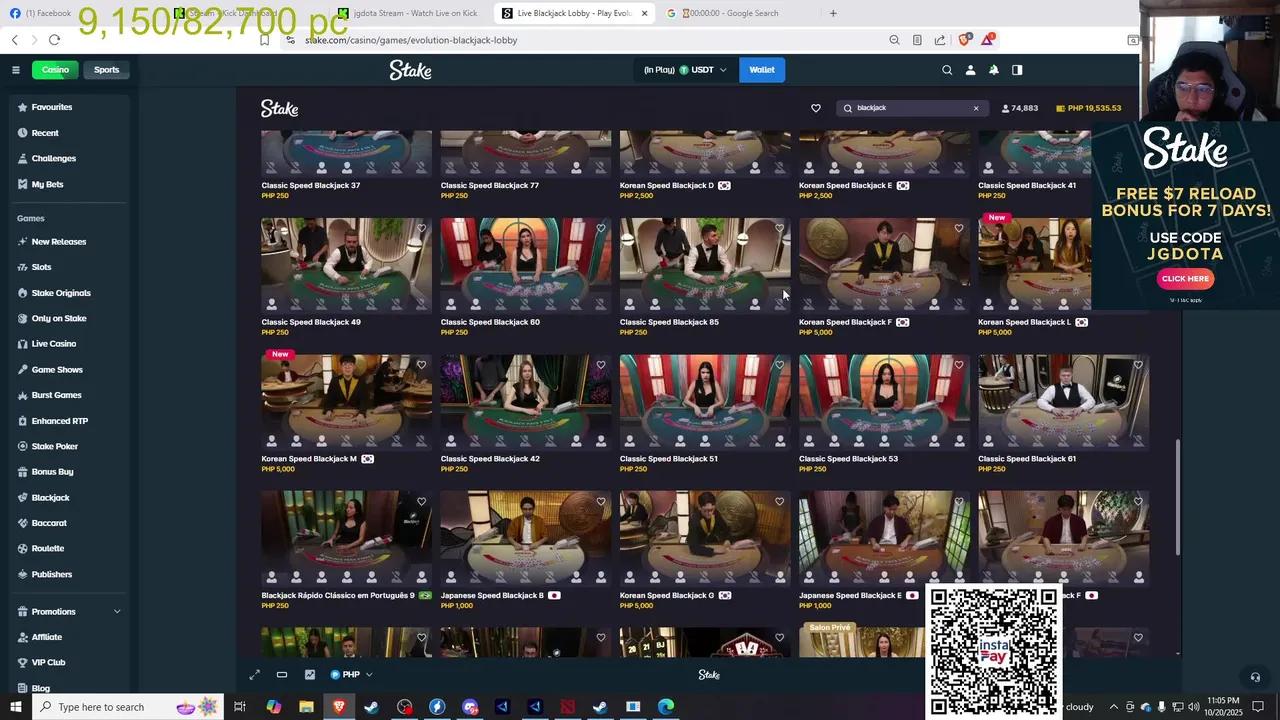Open the PHP currency dropdown below the game
The width and height of the screenshot is (1280, 720).
[351, 675]
